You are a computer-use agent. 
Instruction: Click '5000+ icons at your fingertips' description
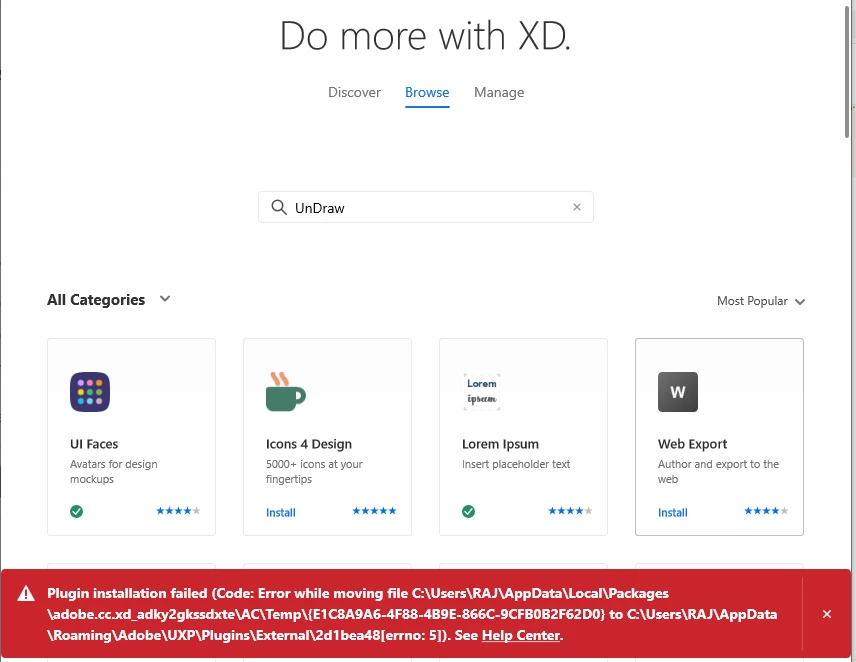(314, 472)
